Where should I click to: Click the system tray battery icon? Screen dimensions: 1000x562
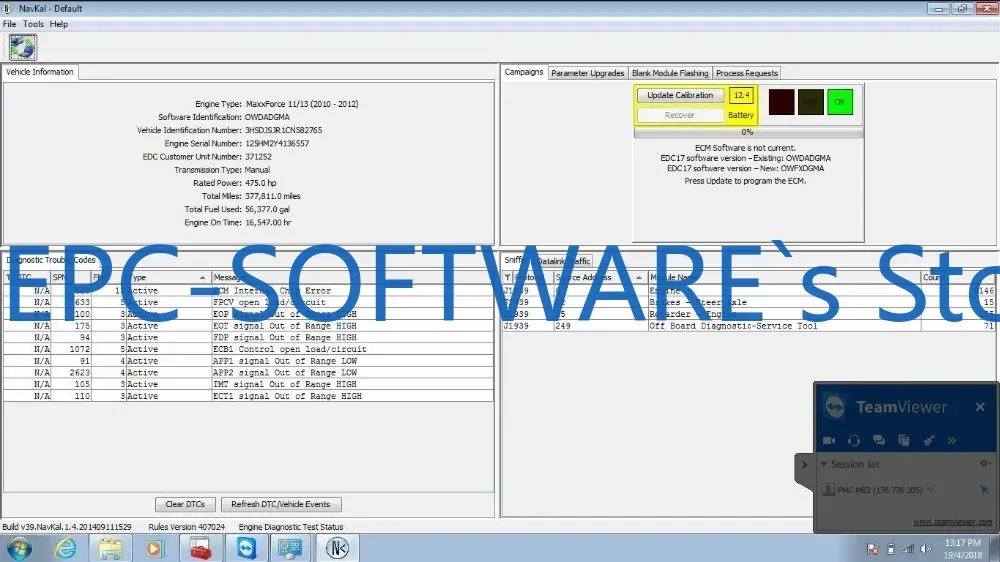[x=891, y=549]
